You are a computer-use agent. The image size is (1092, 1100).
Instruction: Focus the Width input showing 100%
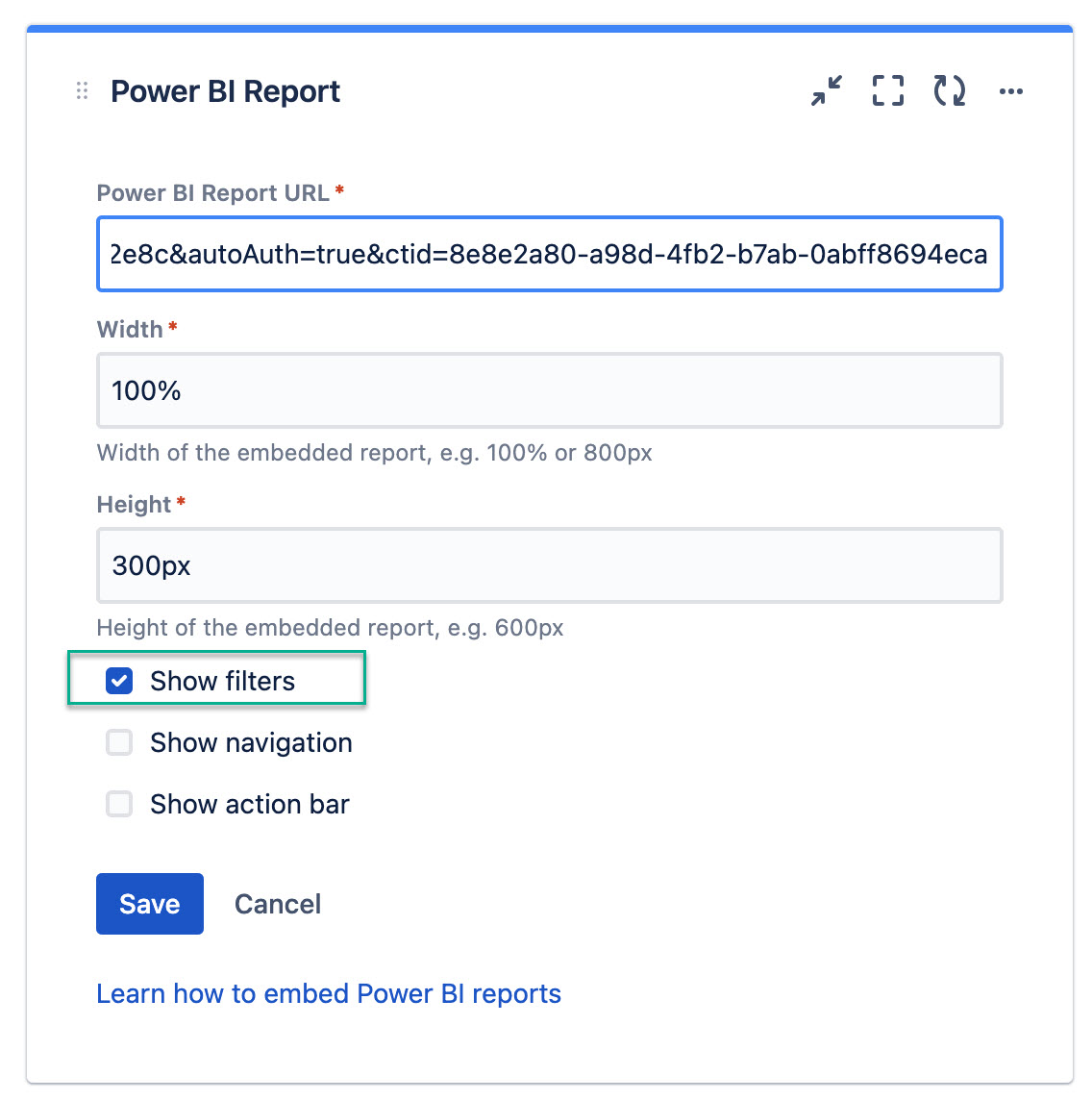tap(549, 390)
